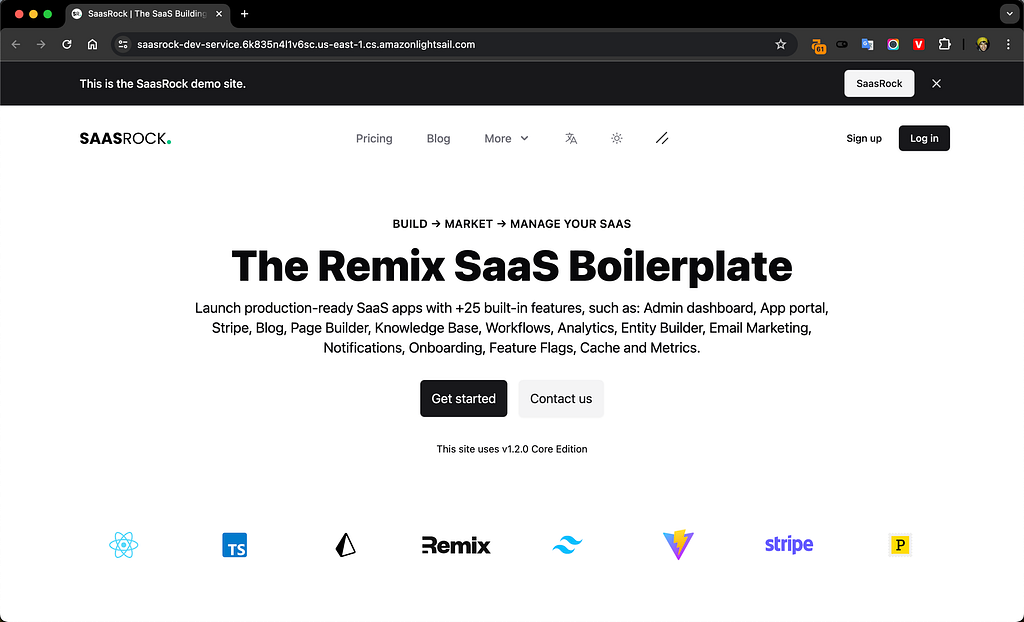This screenshot has width=1024, height=622.
Task: Dismiss the demo site banner
Action: pos(936,84)
